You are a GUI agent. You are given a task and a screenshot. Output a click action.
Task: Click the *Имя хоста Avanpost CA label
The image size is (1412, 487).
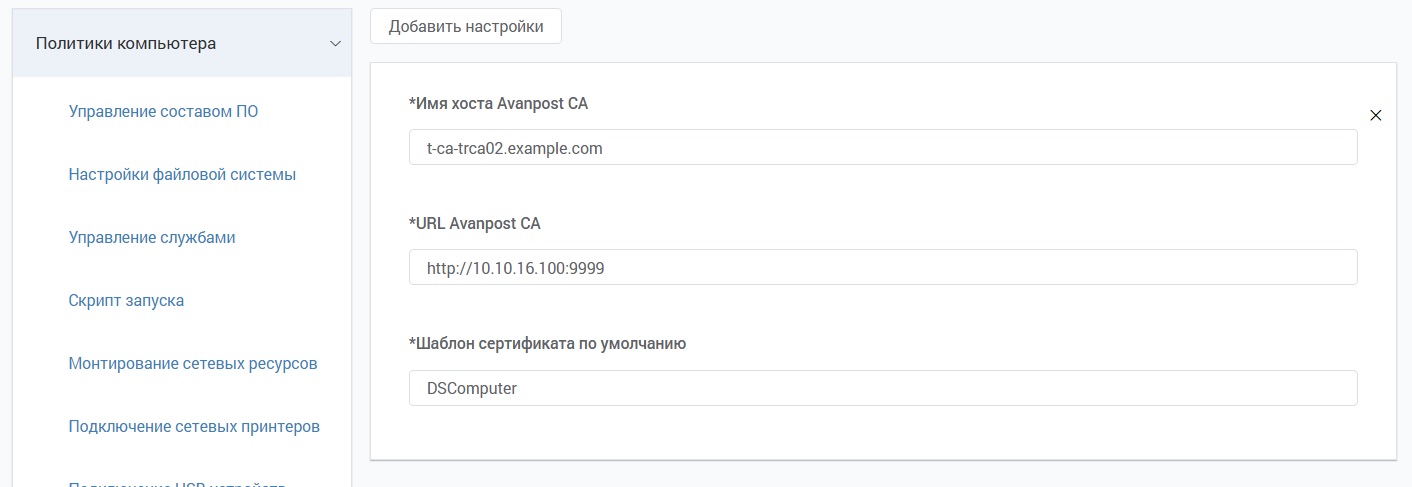[x=496, y=104]
